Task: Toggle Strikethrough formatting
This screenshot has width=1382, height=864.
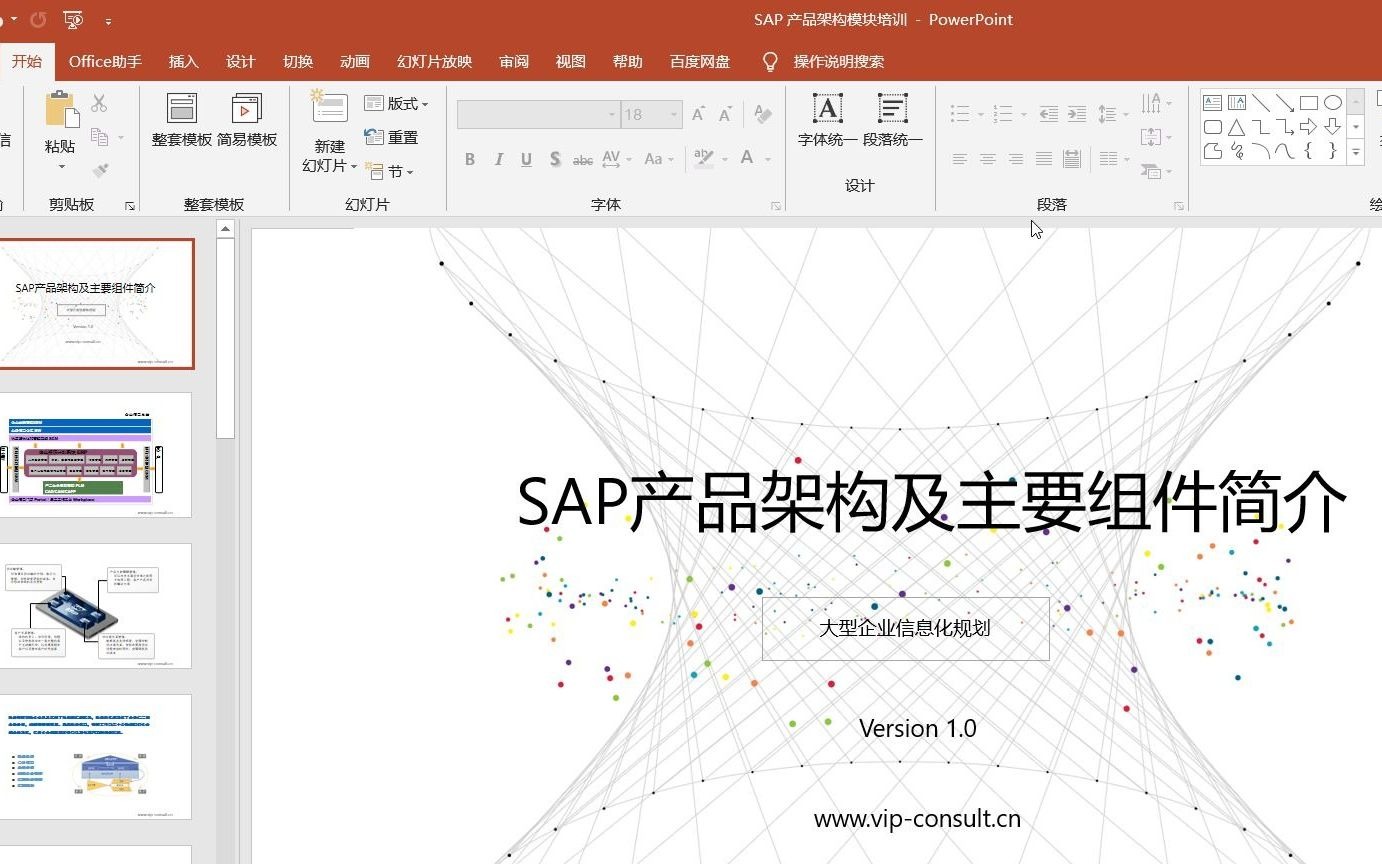Action: tap(583, 159)
